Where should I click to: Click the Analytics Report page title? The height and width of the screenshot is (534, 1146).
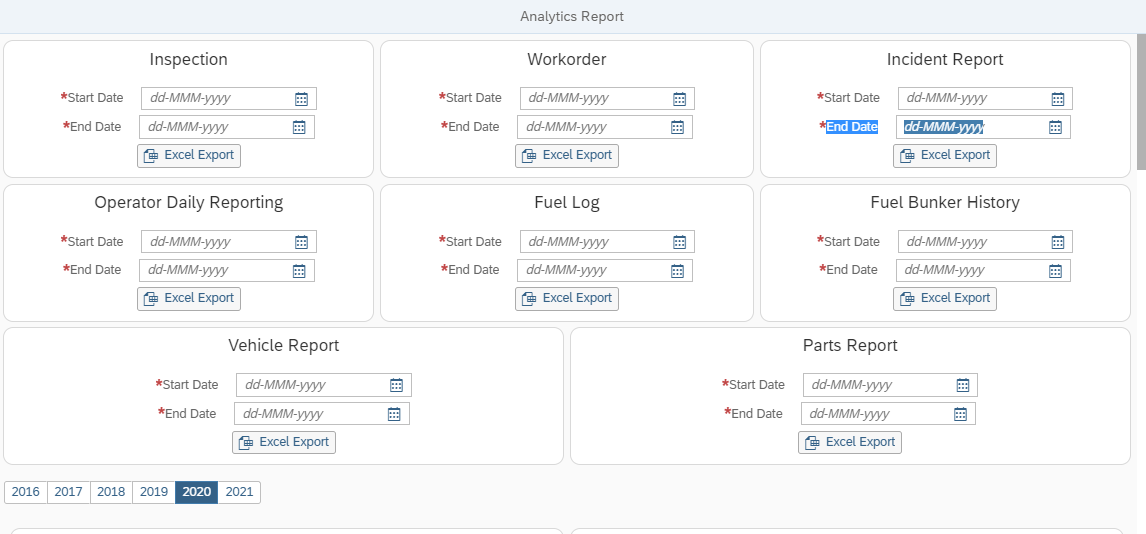(x=572, y=16)
